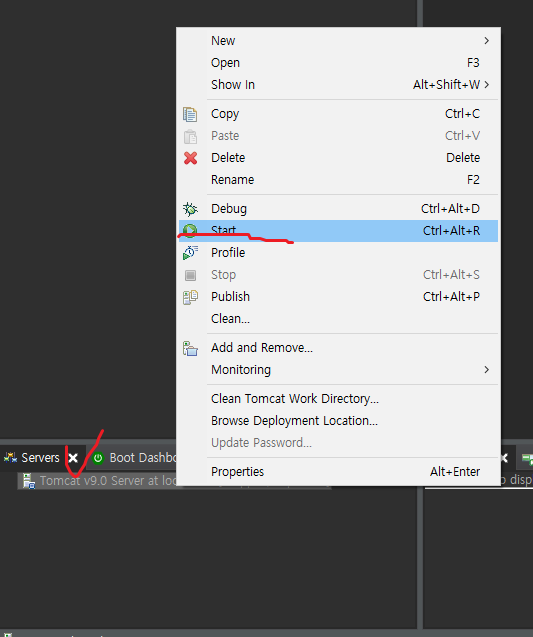Open Properties from the context menu
533x637 pixels.
tap(338, 472)
